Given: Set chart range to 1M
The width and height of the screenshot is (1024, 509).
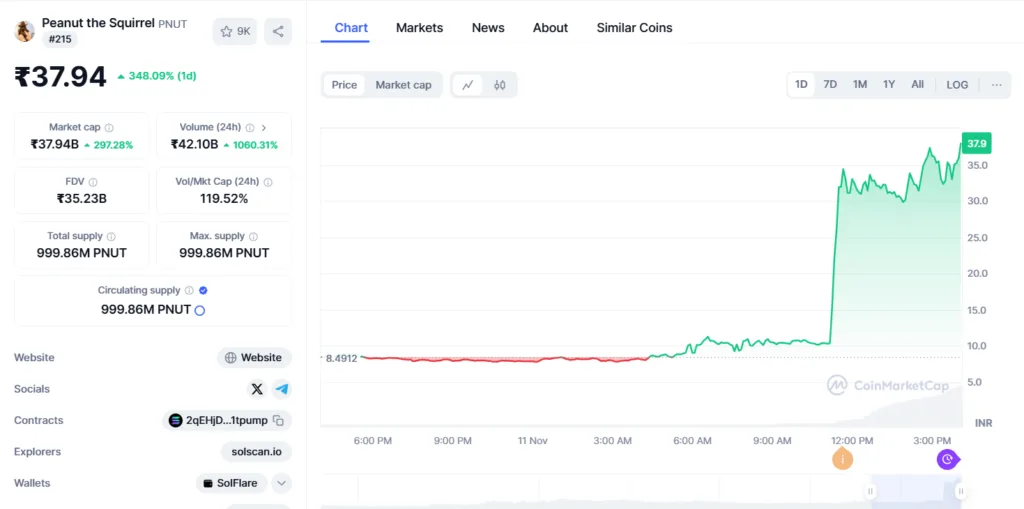Looking at the screenshot, I should pyautogui.click(x=859, y=85).
